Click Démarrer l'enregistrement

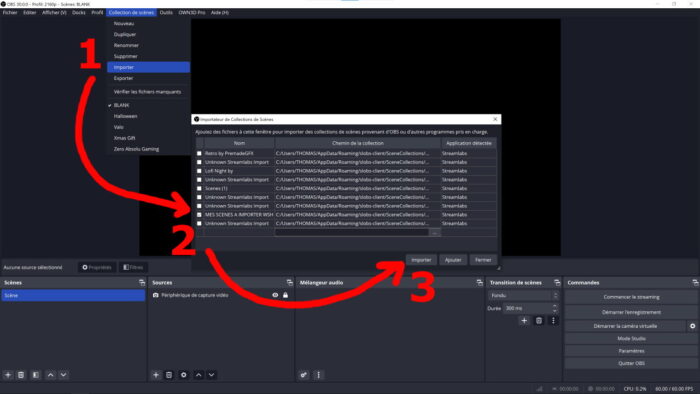tap(631, 312)
